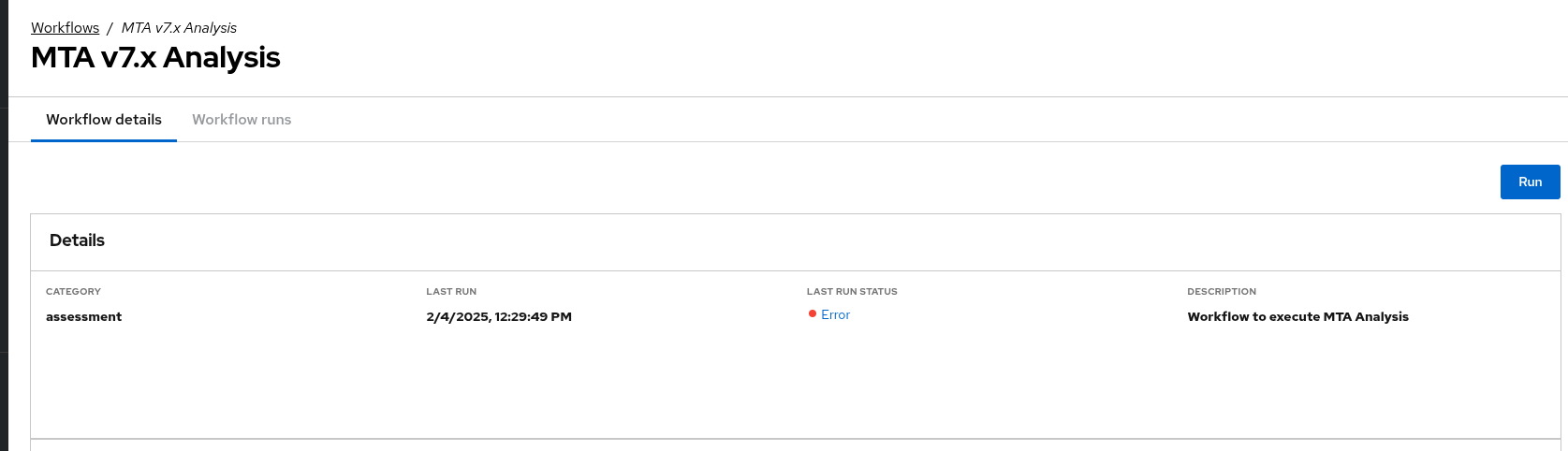Click the Error status link
This screenshot has height=451, width=1568.
tap(835, 315)
